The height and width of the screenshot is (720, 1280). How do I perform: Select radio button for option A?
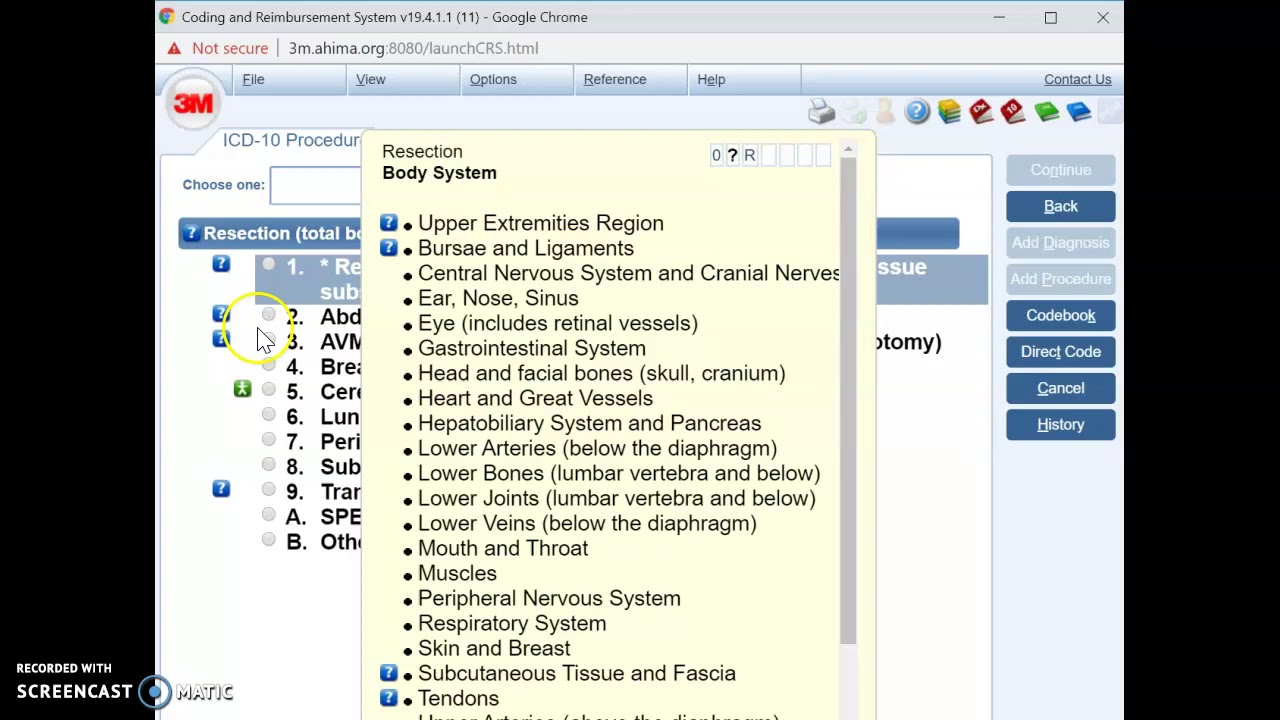point(269,515)
